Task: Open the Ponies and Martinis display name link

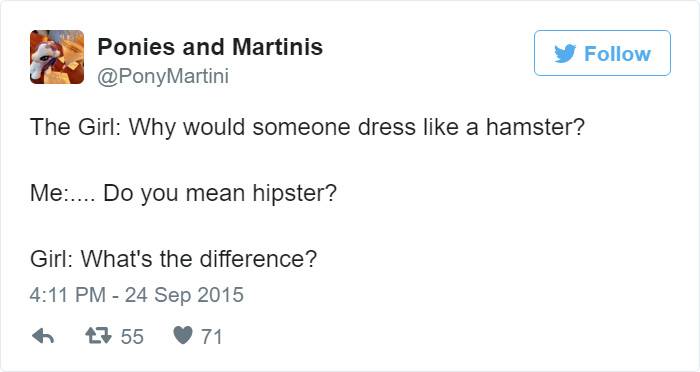Action: pos(210,46)
